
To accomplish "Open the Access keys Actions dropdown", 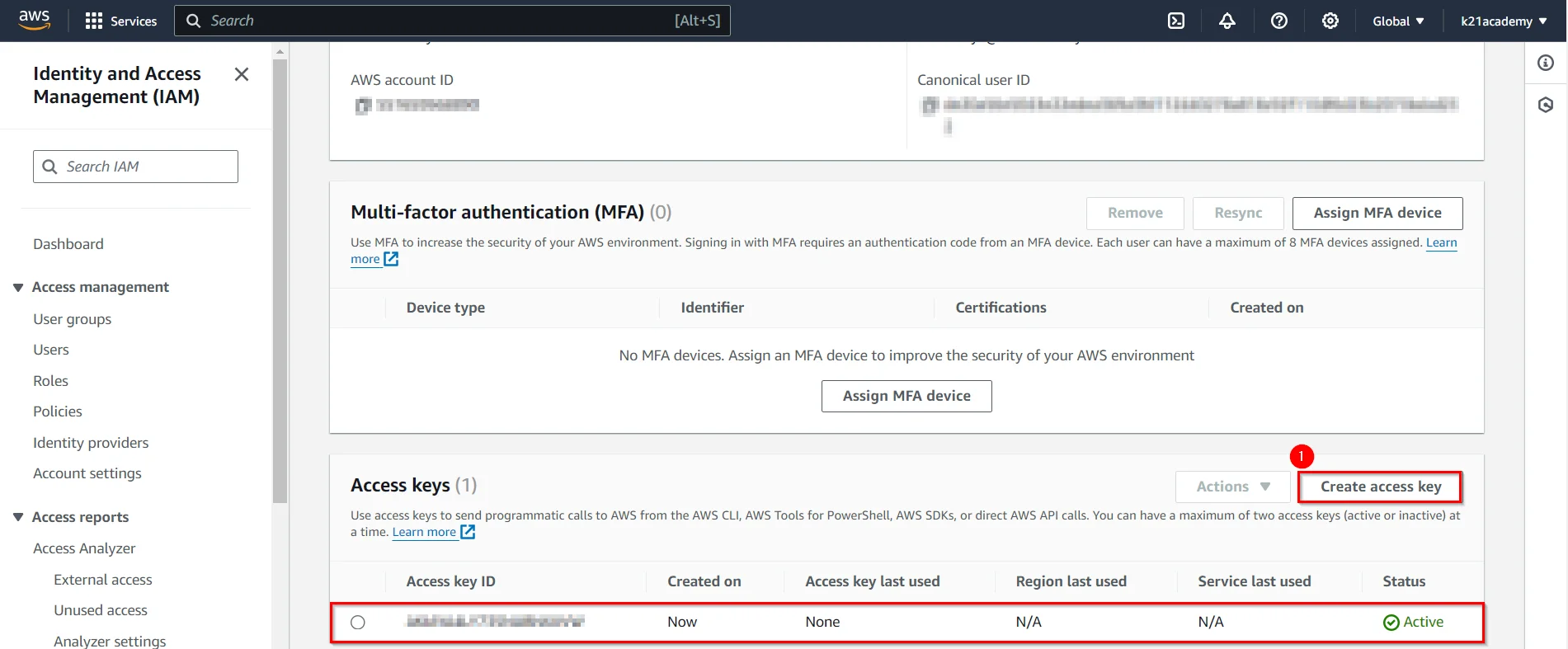I will tap(1232, 487).
